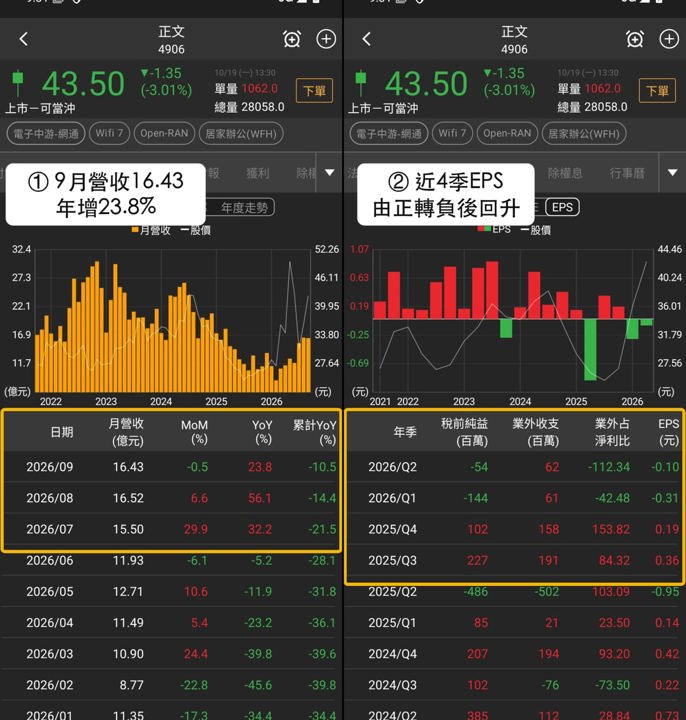686x720 pixels.
Task: Select the 2026/06 revenue row
Action: click(x=171, y=560)
